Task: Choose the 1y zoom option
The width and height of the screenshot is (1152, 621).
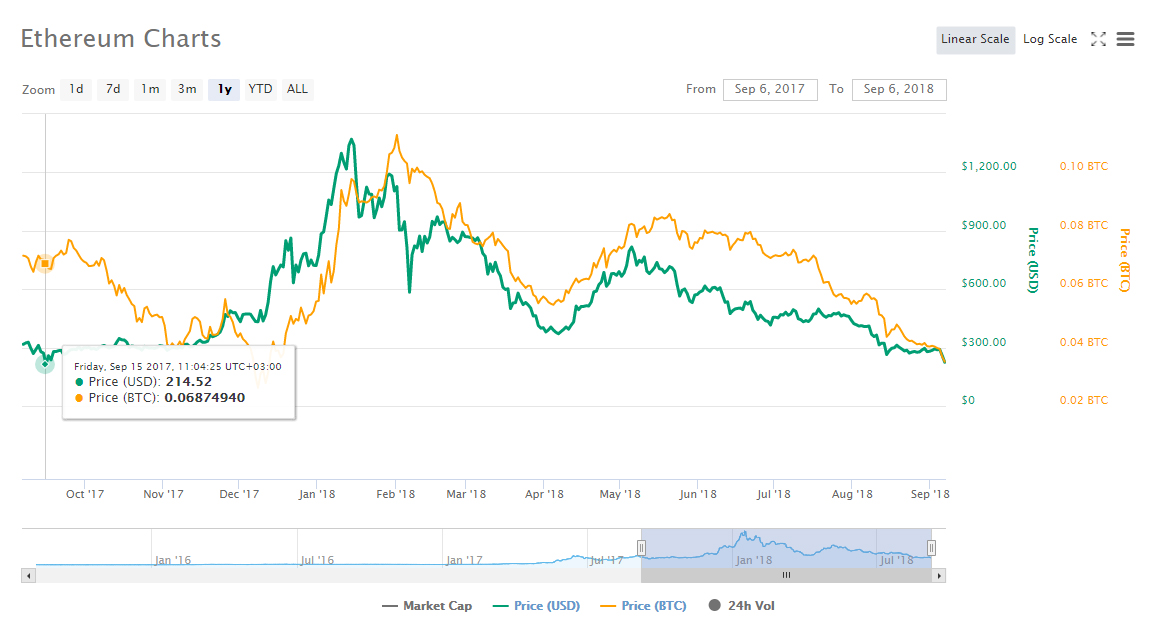Action: pyautogui.click(x=224, y=89)
